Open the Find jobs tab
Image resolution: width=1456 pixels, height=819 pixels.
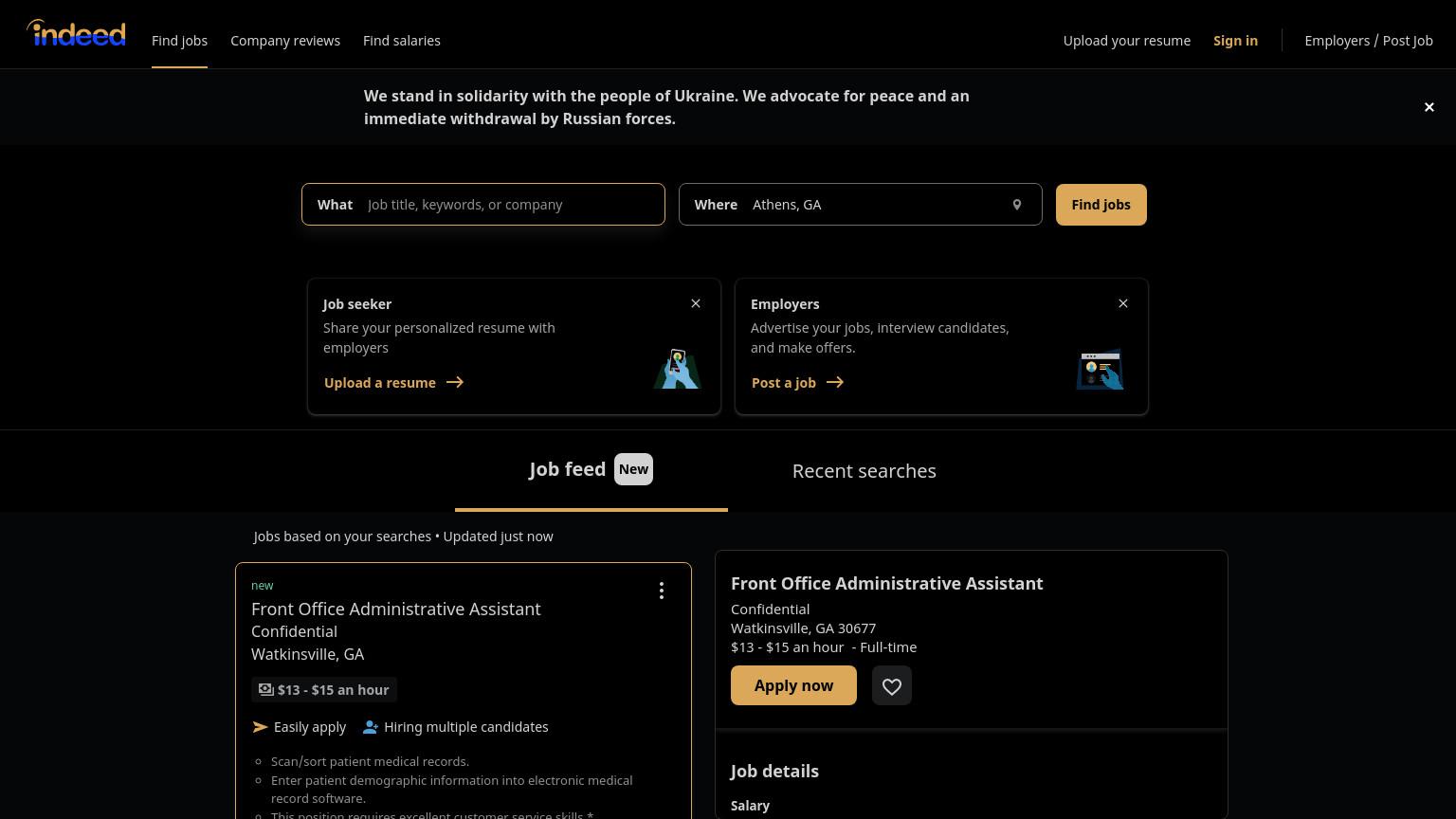coord(179,41)
